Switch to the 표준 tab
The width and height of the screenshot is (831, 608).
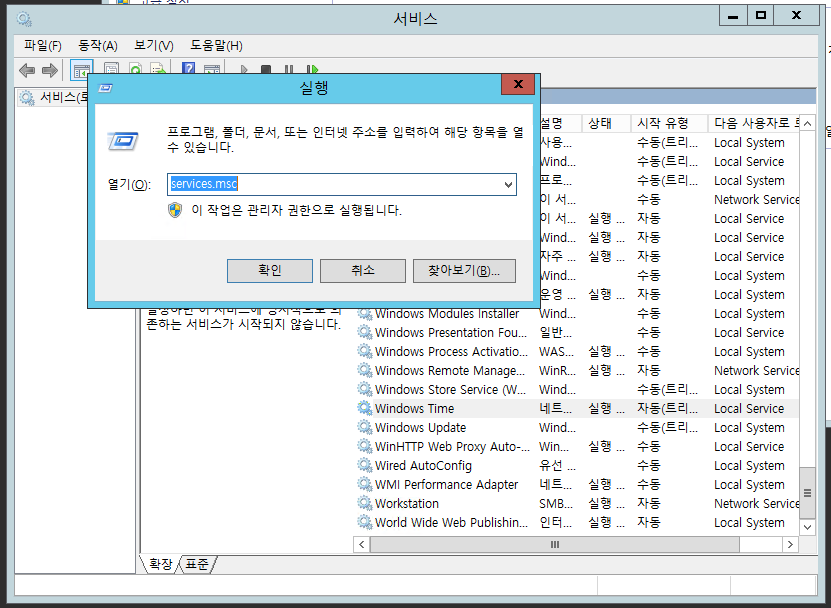[197, 564]
